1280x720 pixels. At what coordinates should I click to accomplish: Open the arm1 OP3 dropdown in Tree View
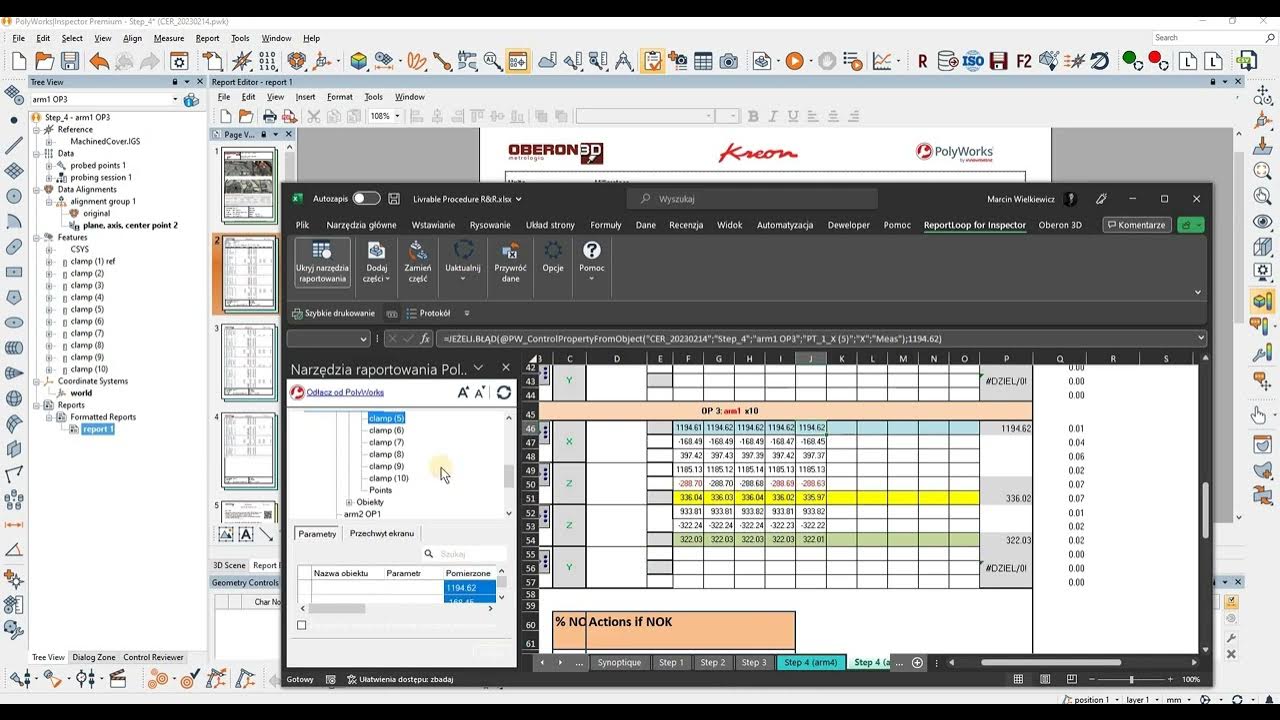(x=174, y=99)
